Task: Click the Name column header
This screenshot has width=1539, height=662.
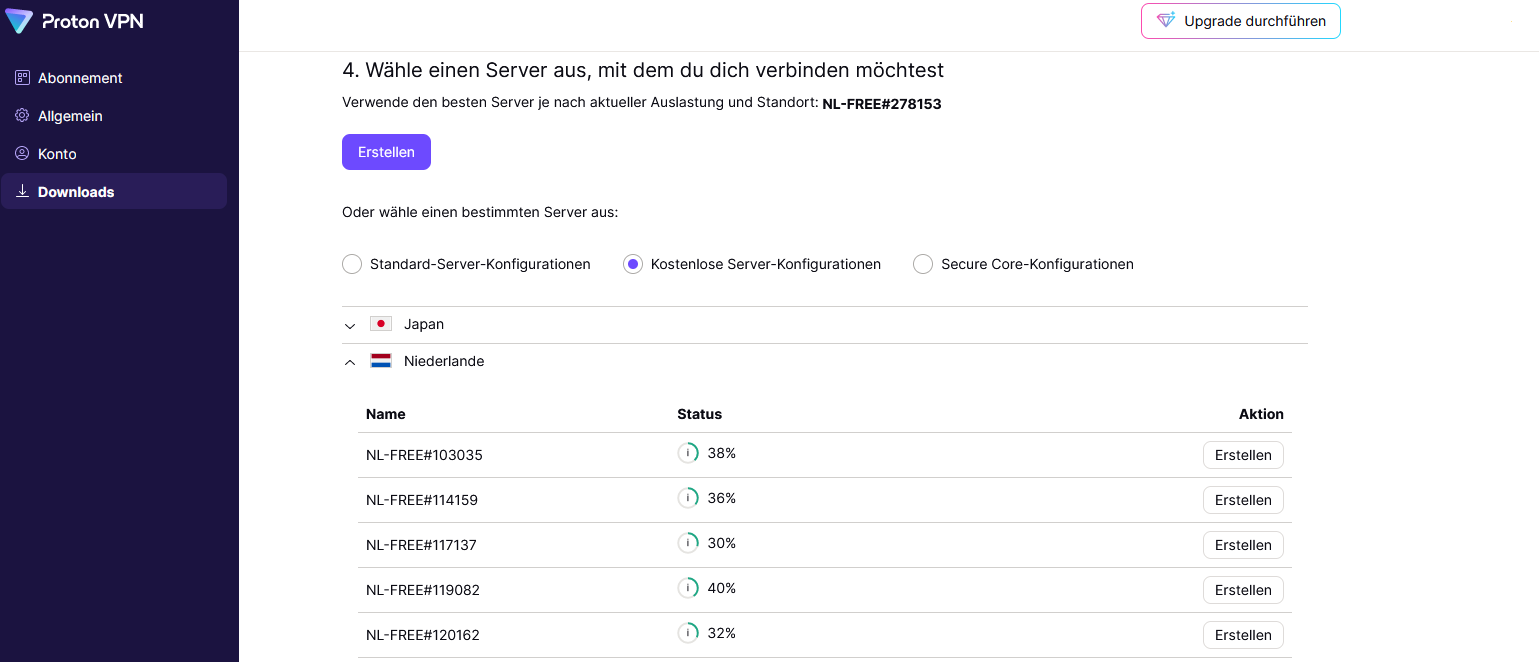Action: point(386,414)
